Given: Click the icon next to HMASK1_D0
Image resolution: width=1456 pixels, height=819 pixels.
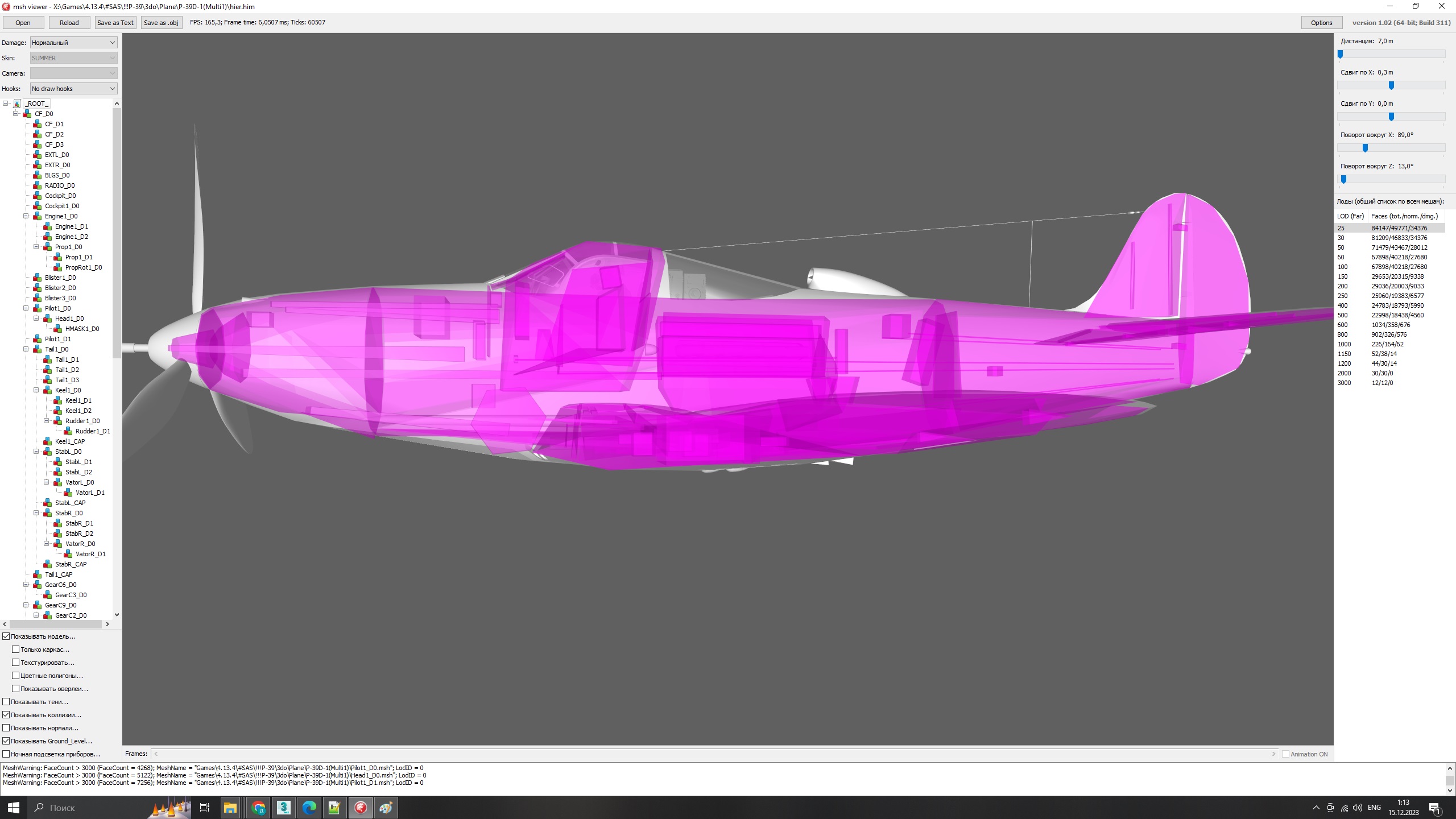Looking at the screenshot, I should point(58,329).
